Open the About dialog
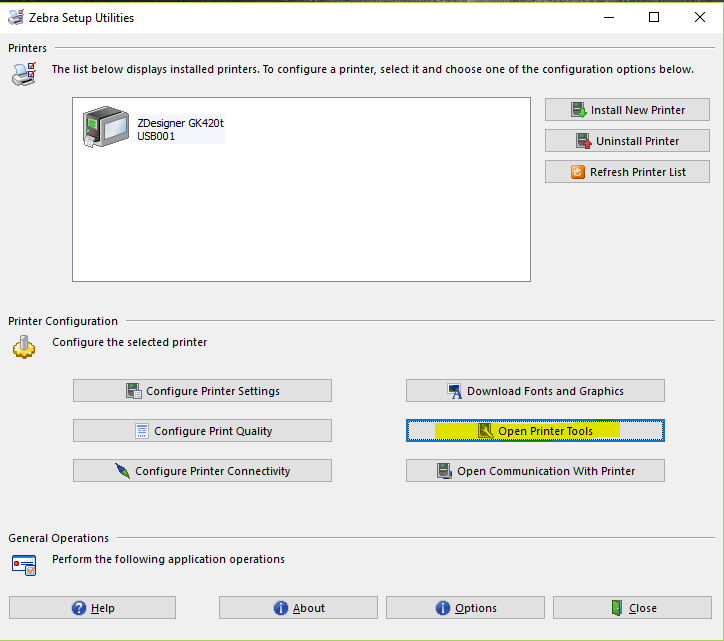This screenshot has width=724, height=641. point(298,608)
